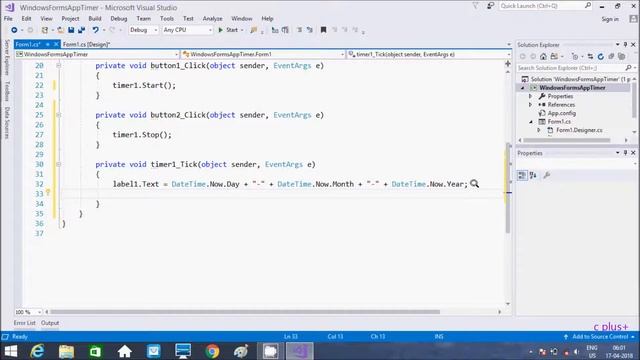
Task: Click Solution Explorer Pending Changes Filter icon
Action: point(575,56)
